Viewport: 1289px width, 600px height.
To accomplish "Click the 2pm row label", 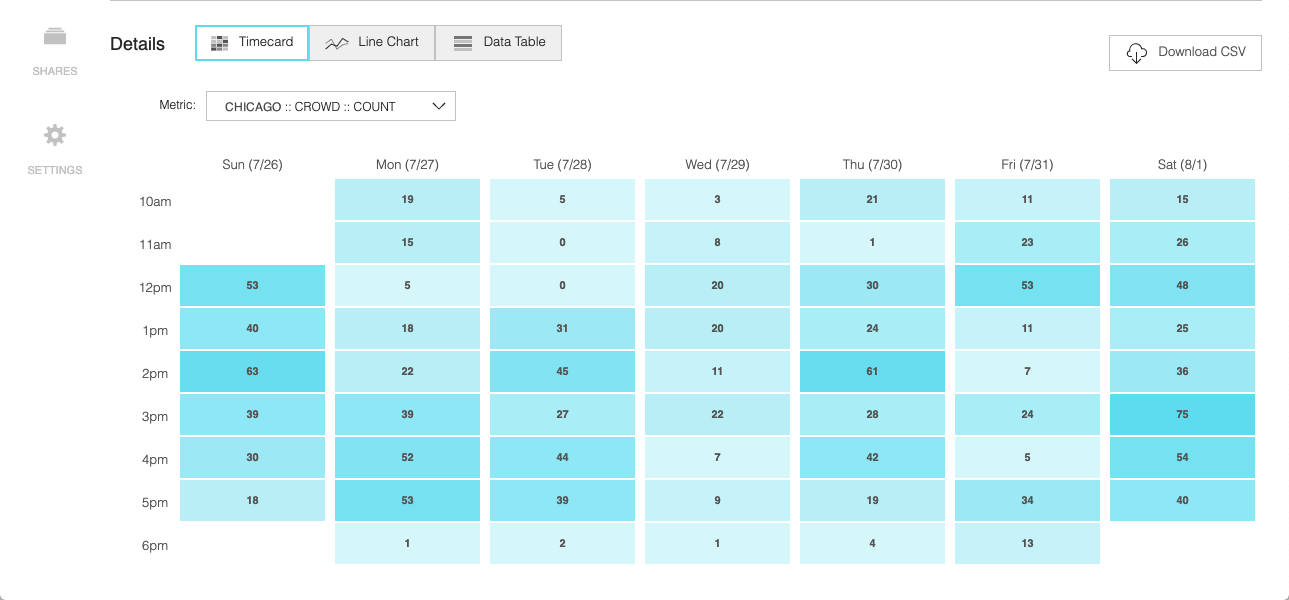I will point(155,374).
